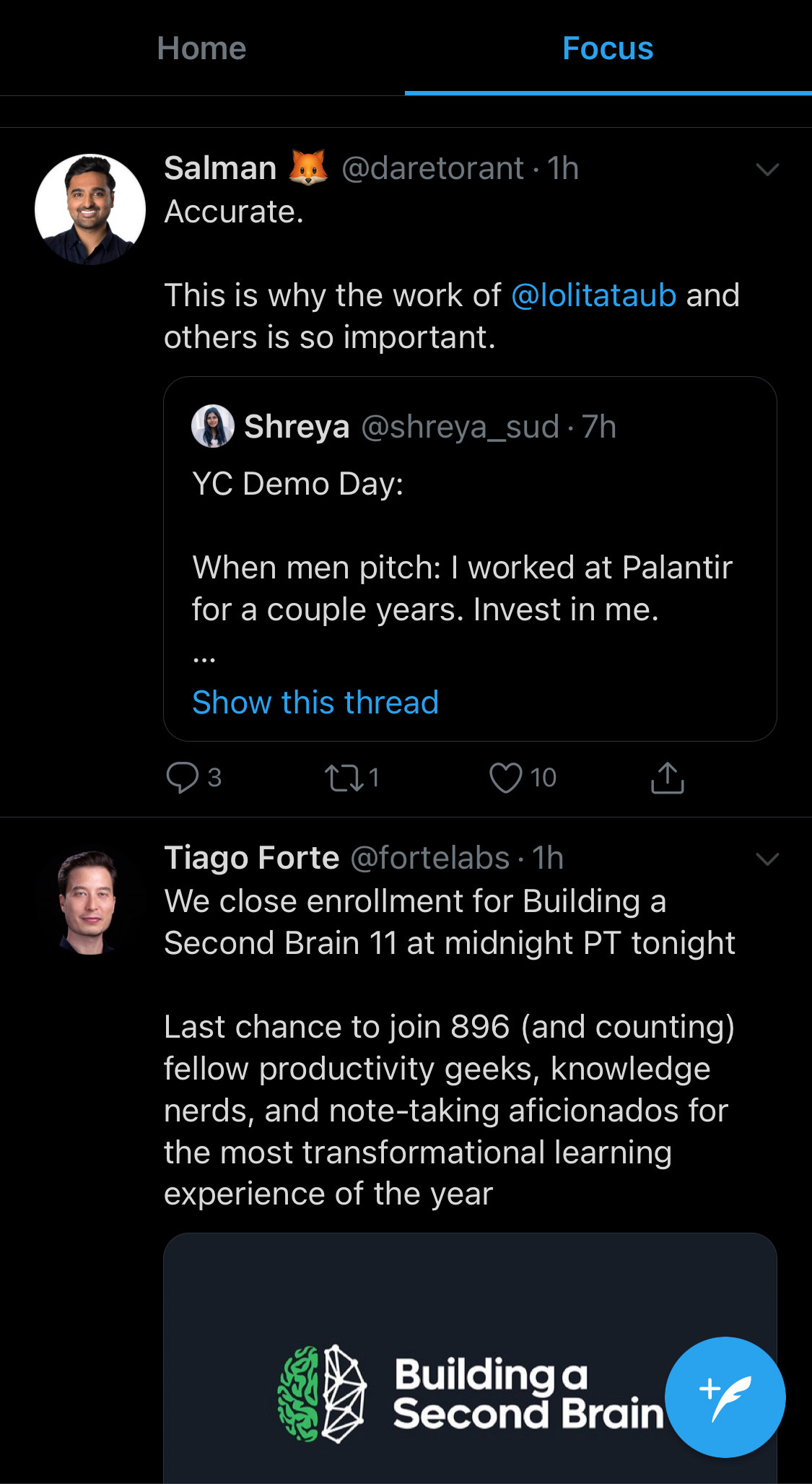This screenshot has height=1484, width=812.
Task: Expand options chevron on Salman's tweet
Action: (767, 170)
